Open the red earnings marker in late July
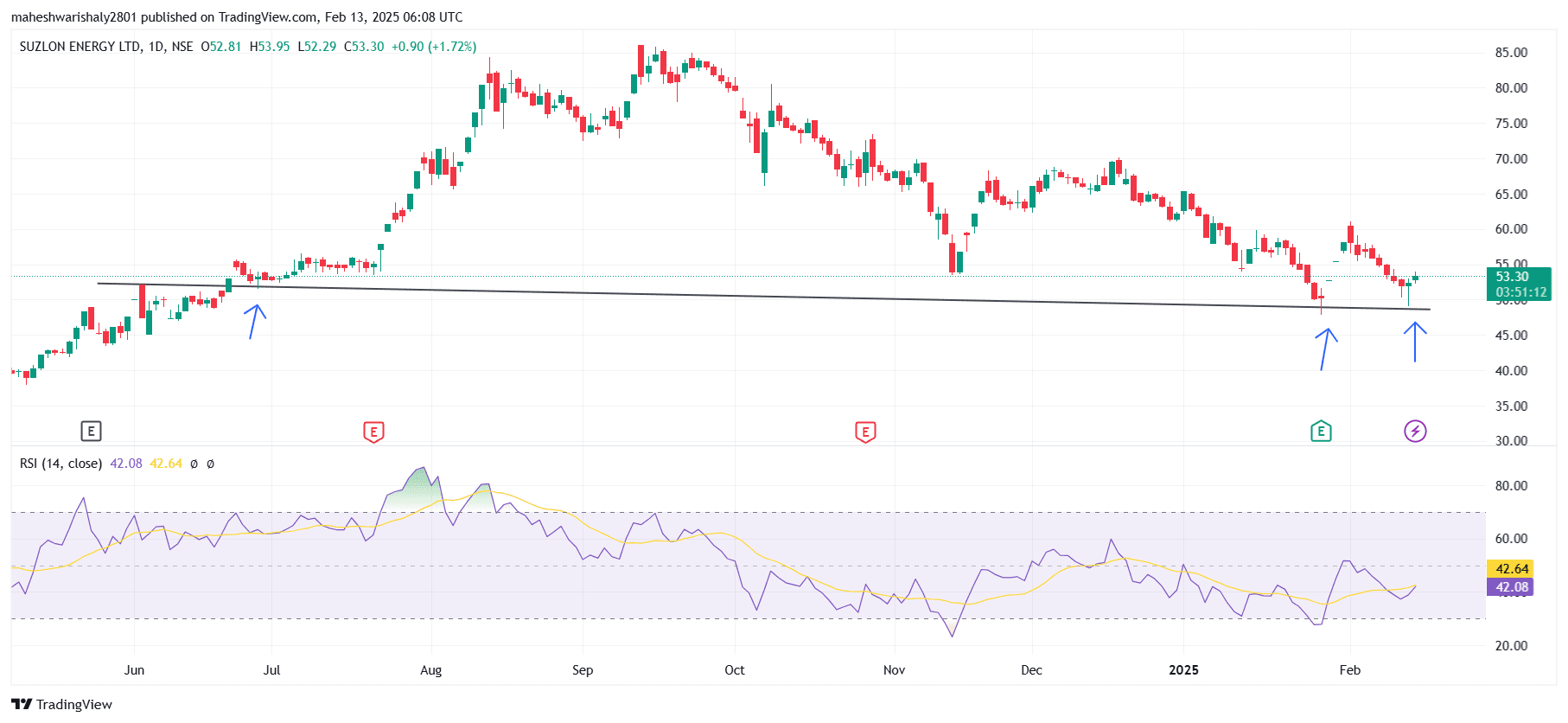 (x=373, y=432)
